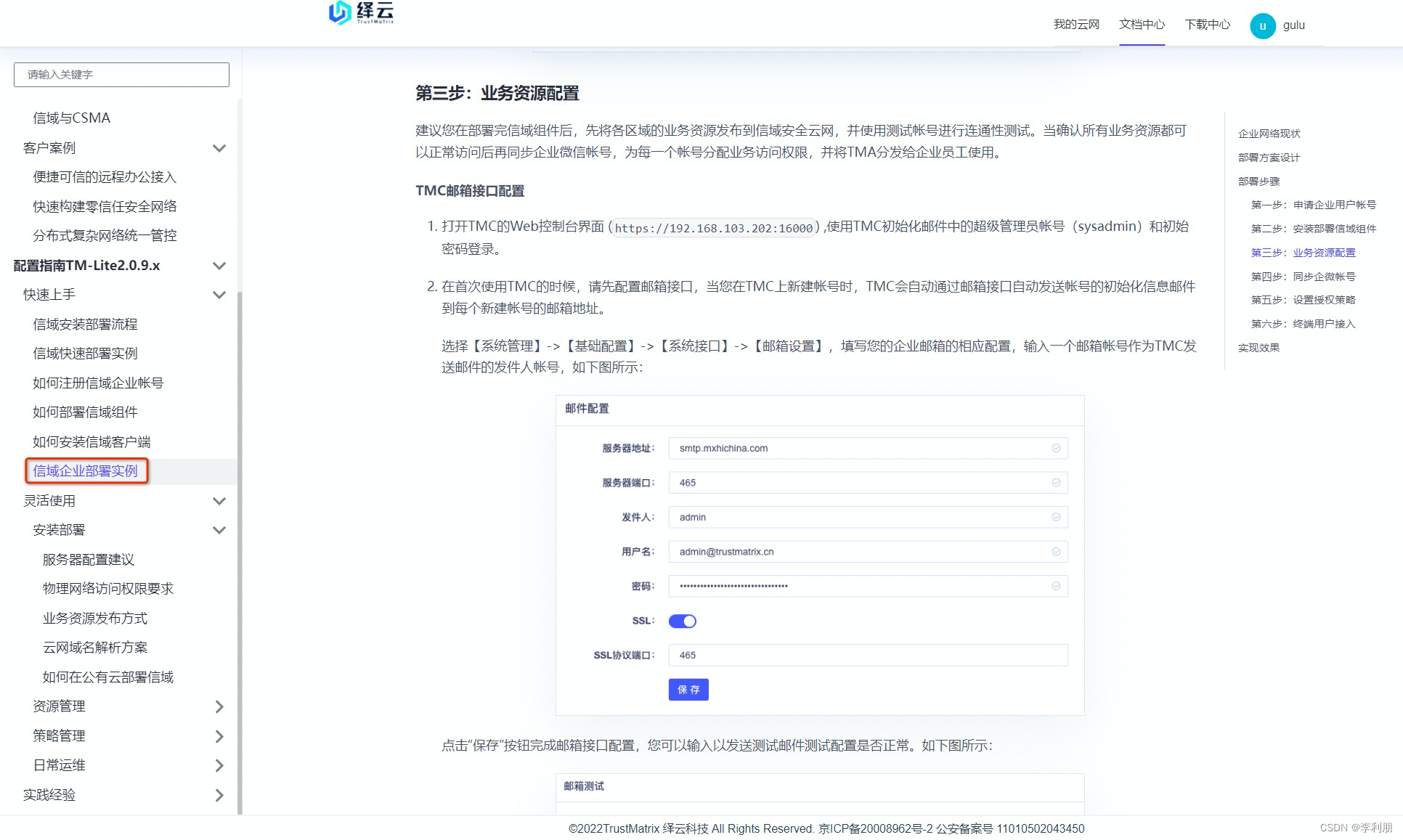Viewport: 1403px width, 840px height.
Task: Collapse the 安装部署 section
Action: tap(219, 530)
